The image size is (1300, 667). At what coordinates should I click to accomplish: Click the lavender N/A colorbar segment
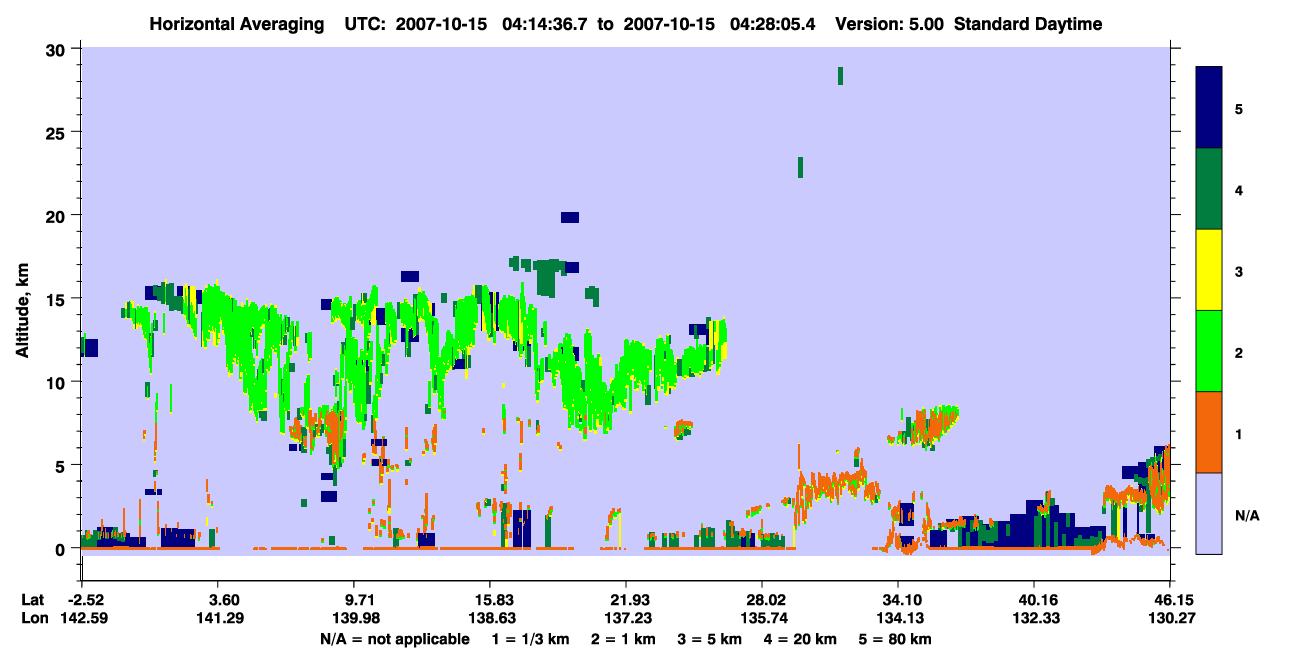pyautogui.click(x=1209, y=512)
